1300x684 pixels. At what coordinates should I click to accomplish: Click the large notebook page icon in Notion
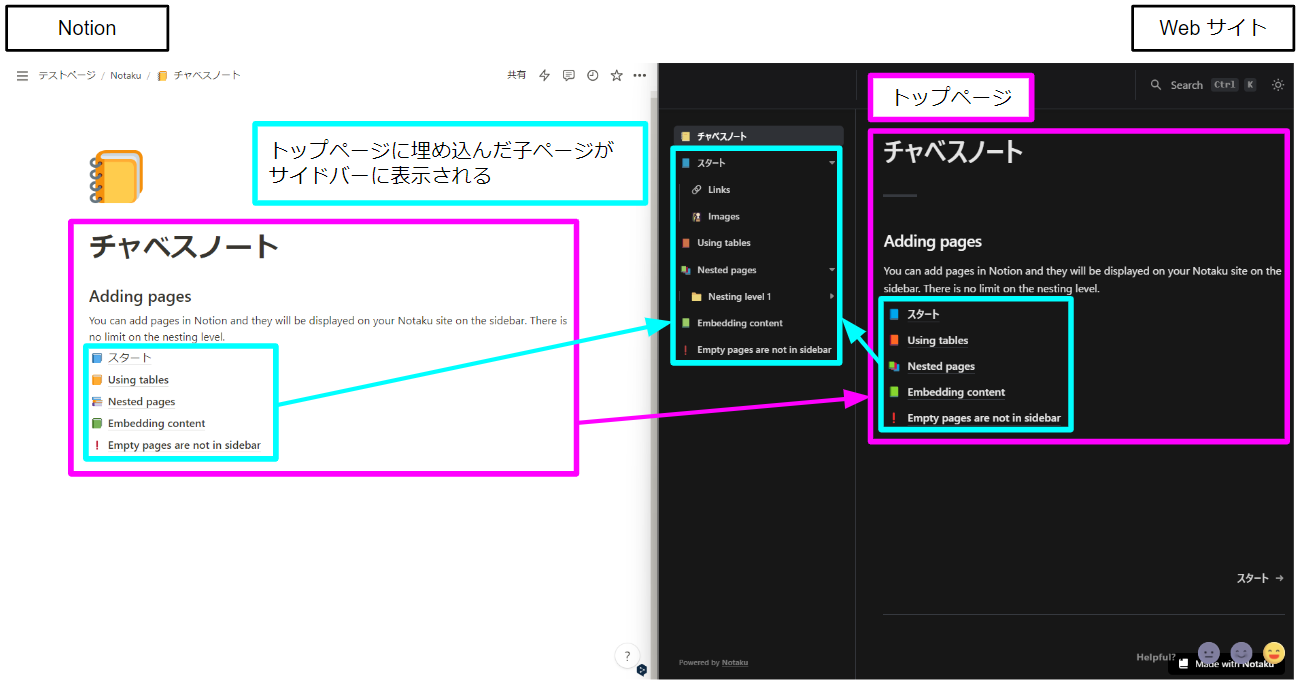[116, 177]
